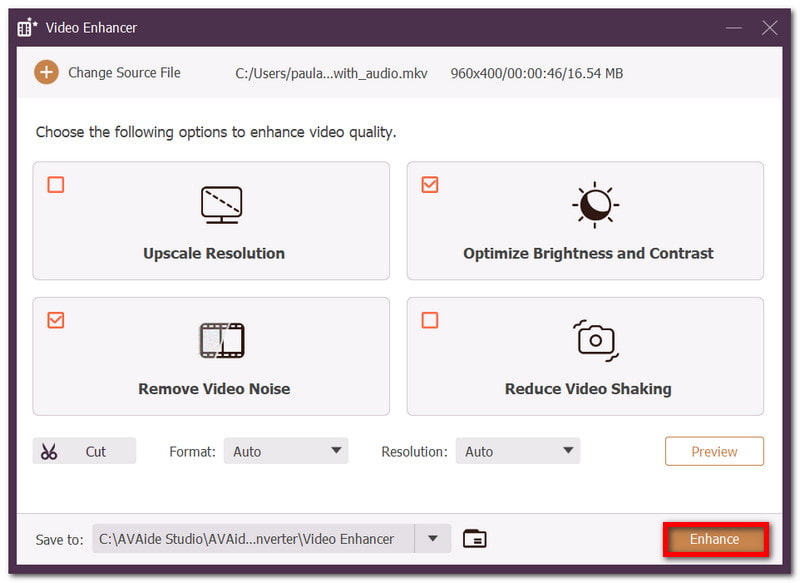Click the scissors Cut icon
The height and width of the screenshot is (583, 800).
[x=49, y=451]
